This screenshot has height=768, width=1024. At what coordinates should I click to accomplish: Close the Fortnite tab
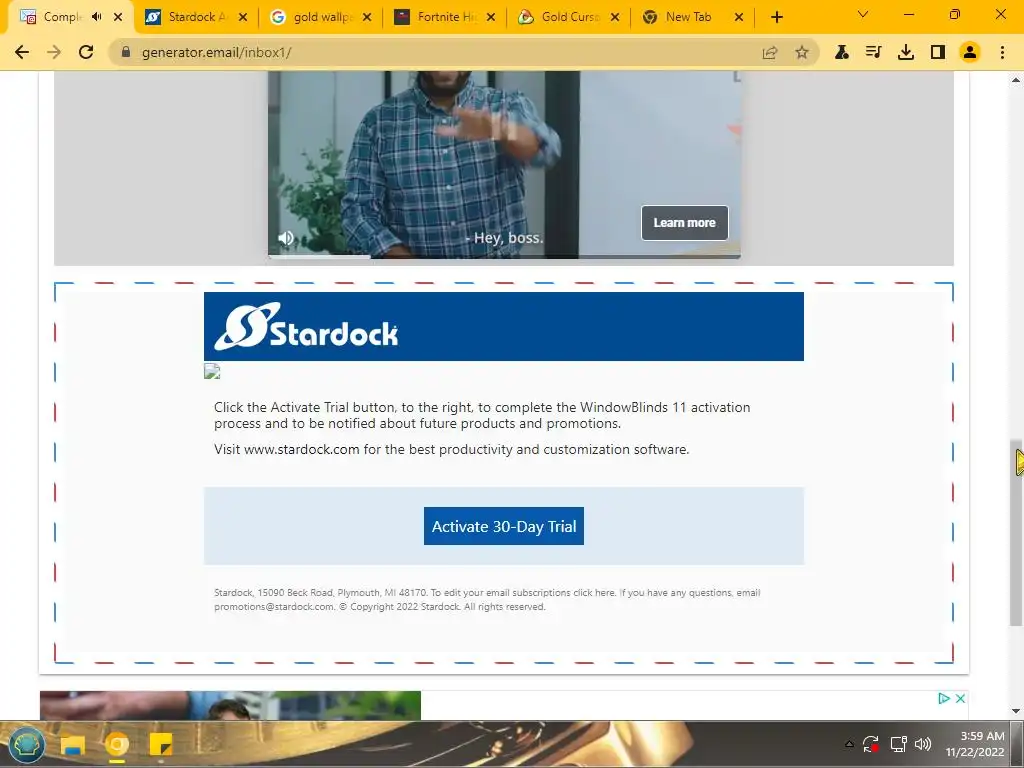tap(491, 18)
